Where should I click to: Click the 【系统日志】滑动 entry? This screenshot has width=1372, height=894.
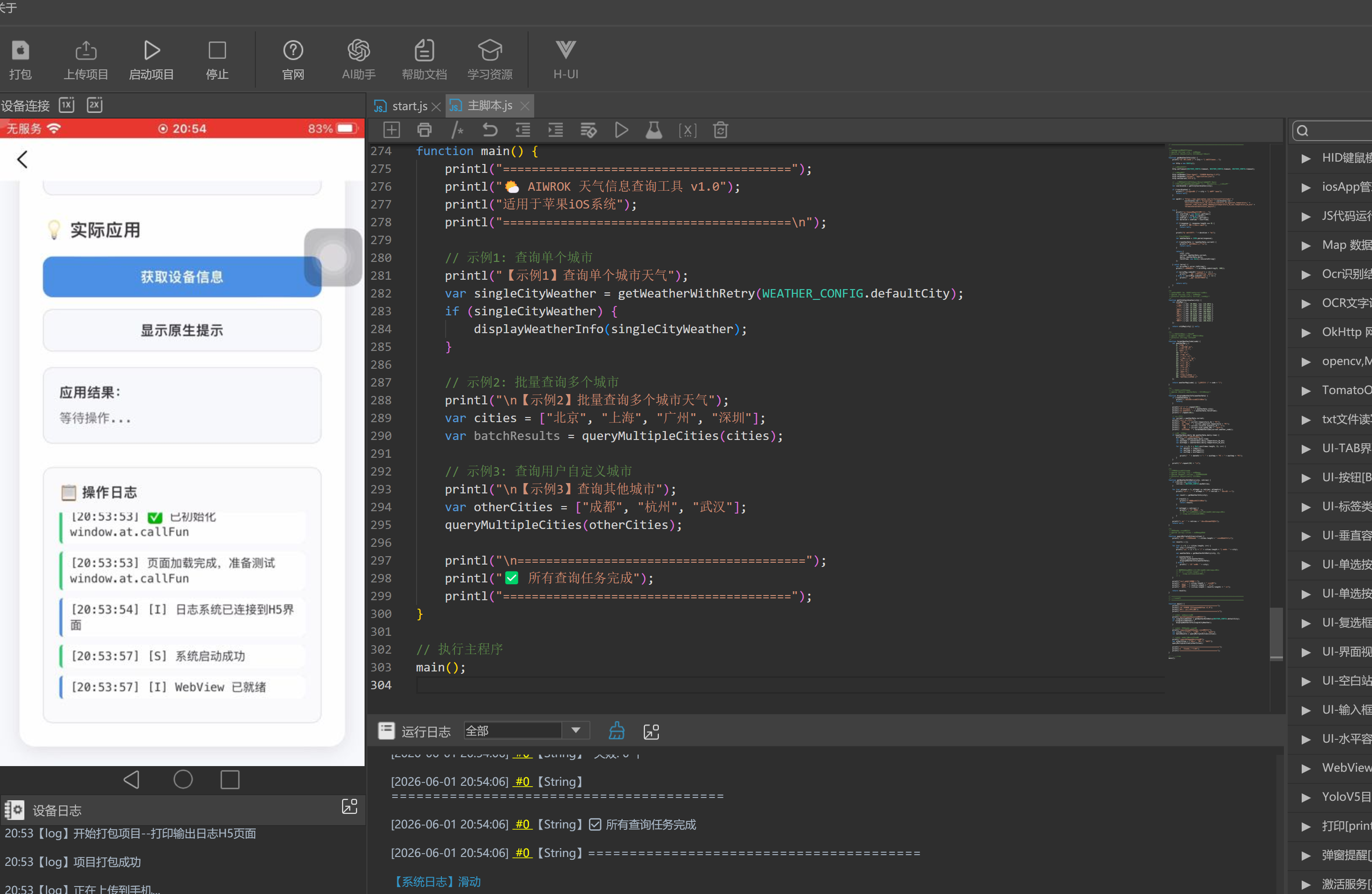(x=436, y=881)
